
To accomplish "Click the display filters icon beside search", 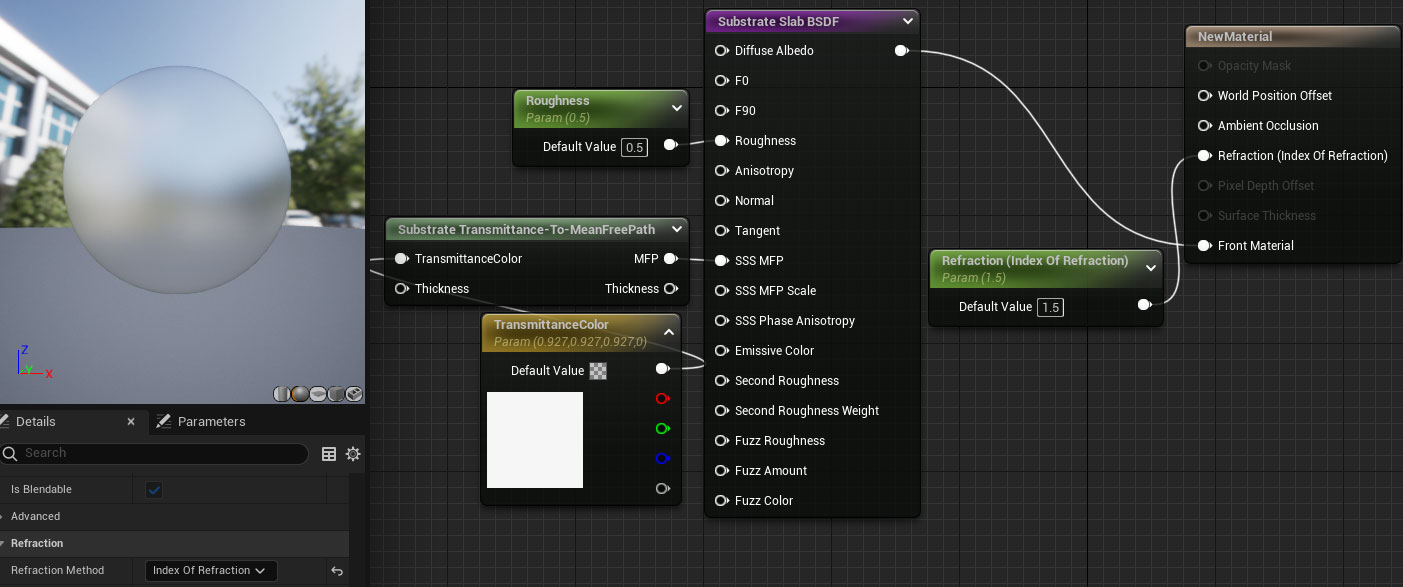I will tap(329, 454).
